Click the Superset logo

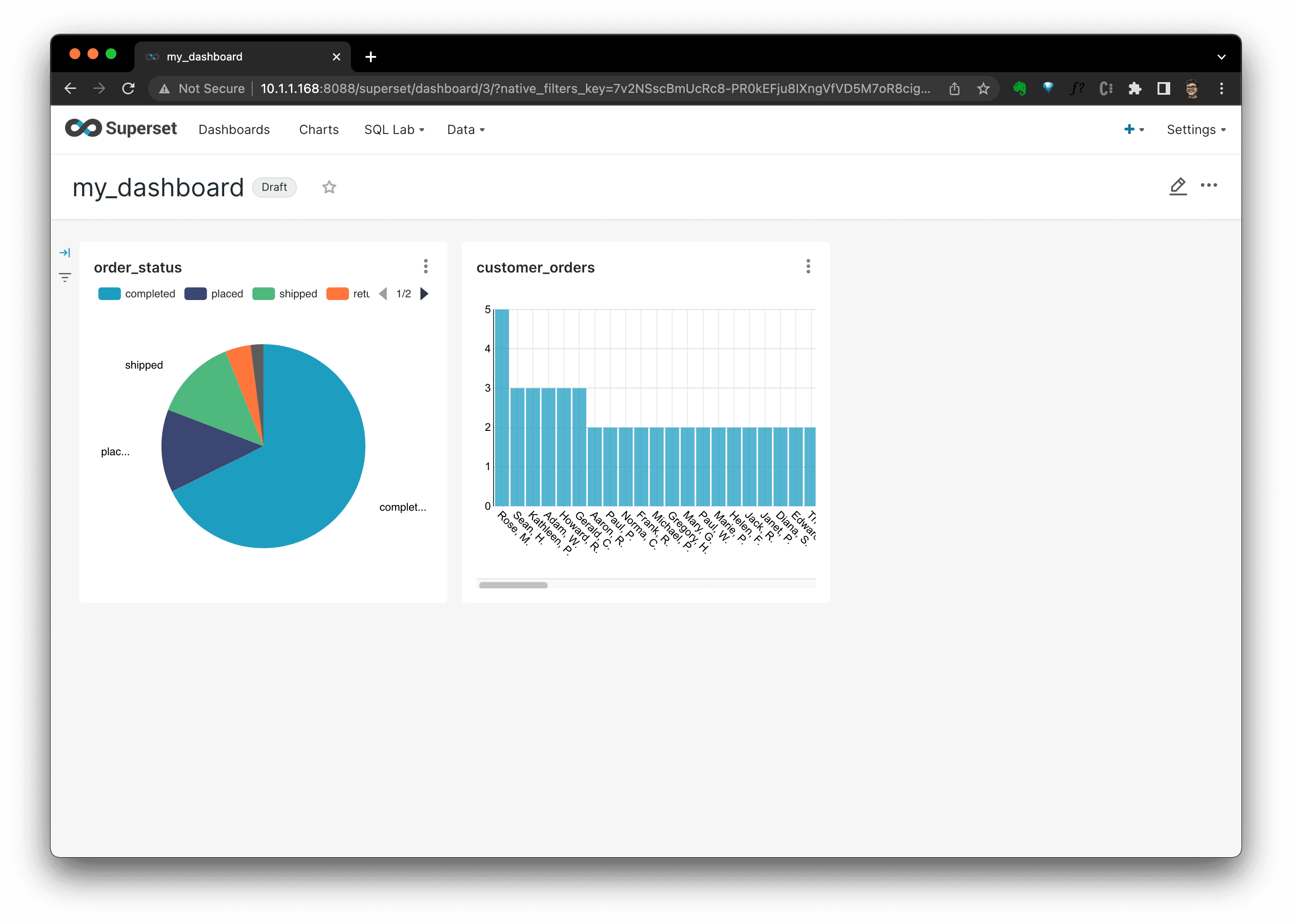[121, 129]
